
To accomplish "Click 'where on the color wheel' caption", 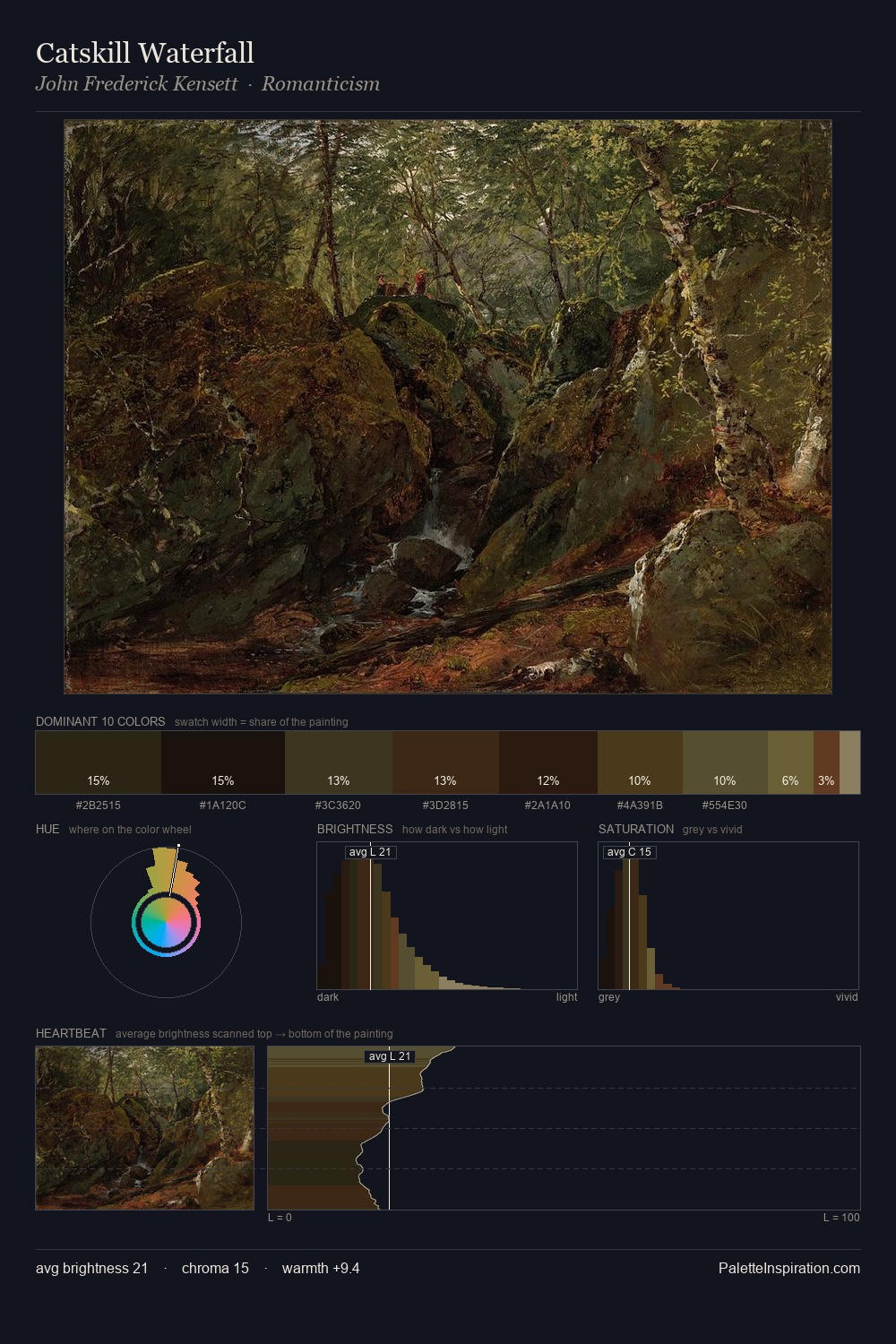I will (x=130, y=830).
